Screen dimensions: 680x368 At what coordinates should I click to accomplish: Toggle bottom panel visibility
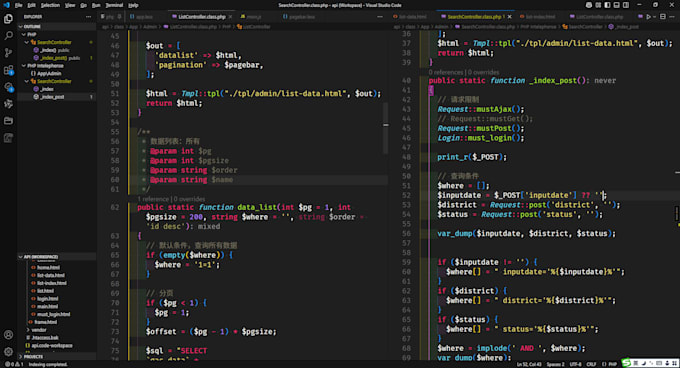(616, 5)
